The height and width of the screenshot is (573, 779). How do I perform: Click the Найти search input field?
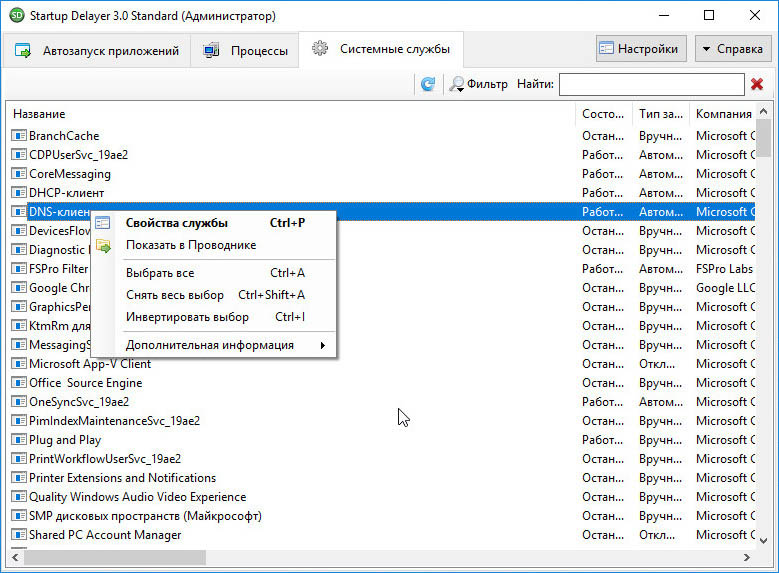651,84
